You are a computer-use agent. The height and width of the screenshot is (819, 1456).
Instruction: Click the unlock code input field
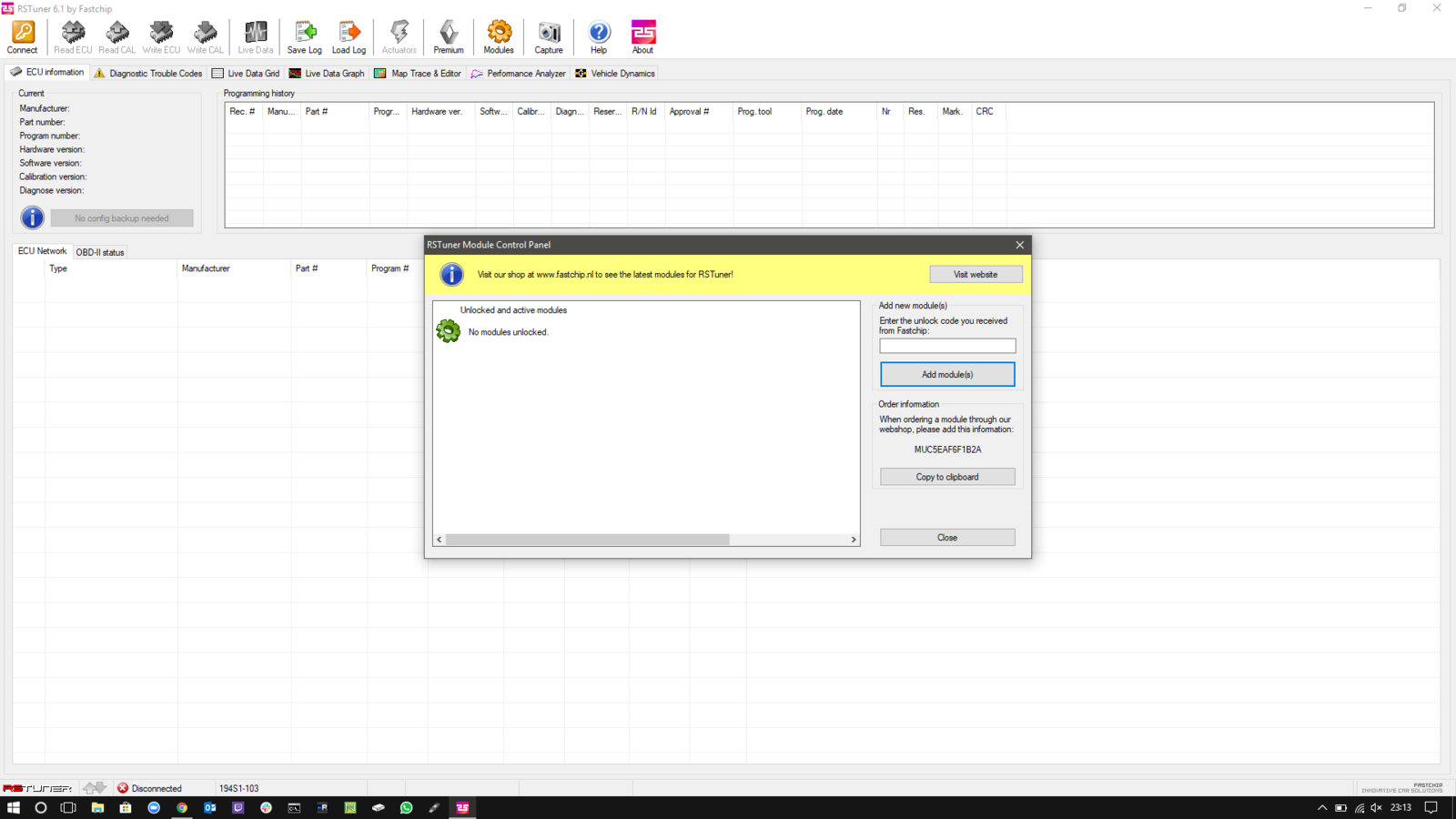[x=947, y=346]
